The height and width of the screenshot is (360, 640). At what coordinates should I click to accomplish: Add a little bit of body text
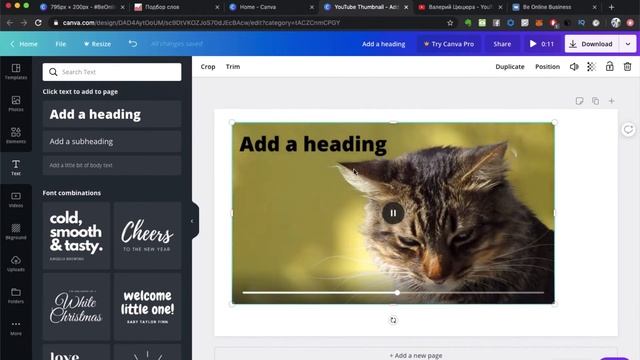112,165
